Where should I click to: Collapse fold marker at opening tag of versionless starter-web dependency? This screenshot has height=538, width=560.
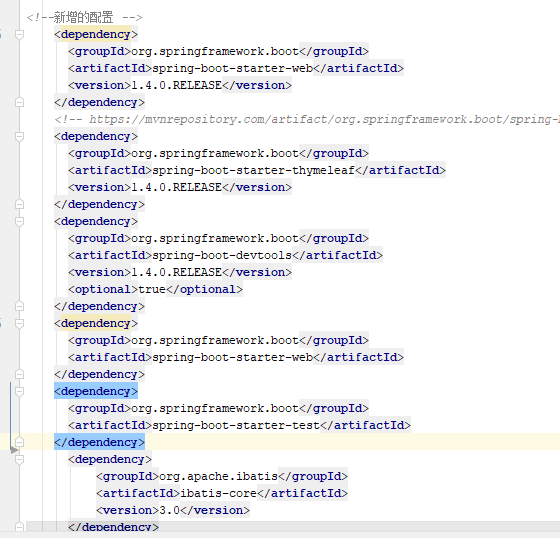point(19,324)
